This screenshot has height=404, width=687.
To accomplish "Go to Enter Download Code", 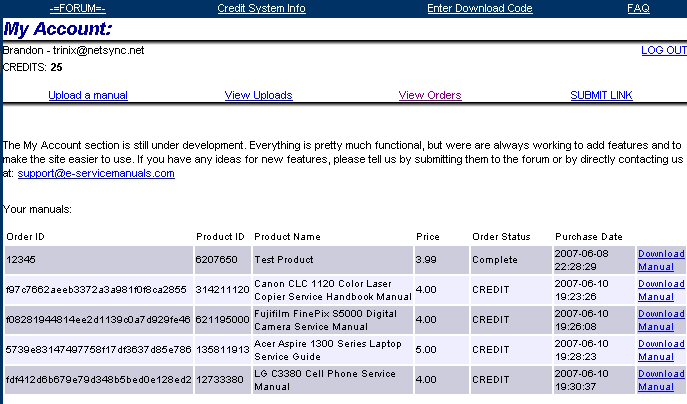I will (x=479, y=8).
